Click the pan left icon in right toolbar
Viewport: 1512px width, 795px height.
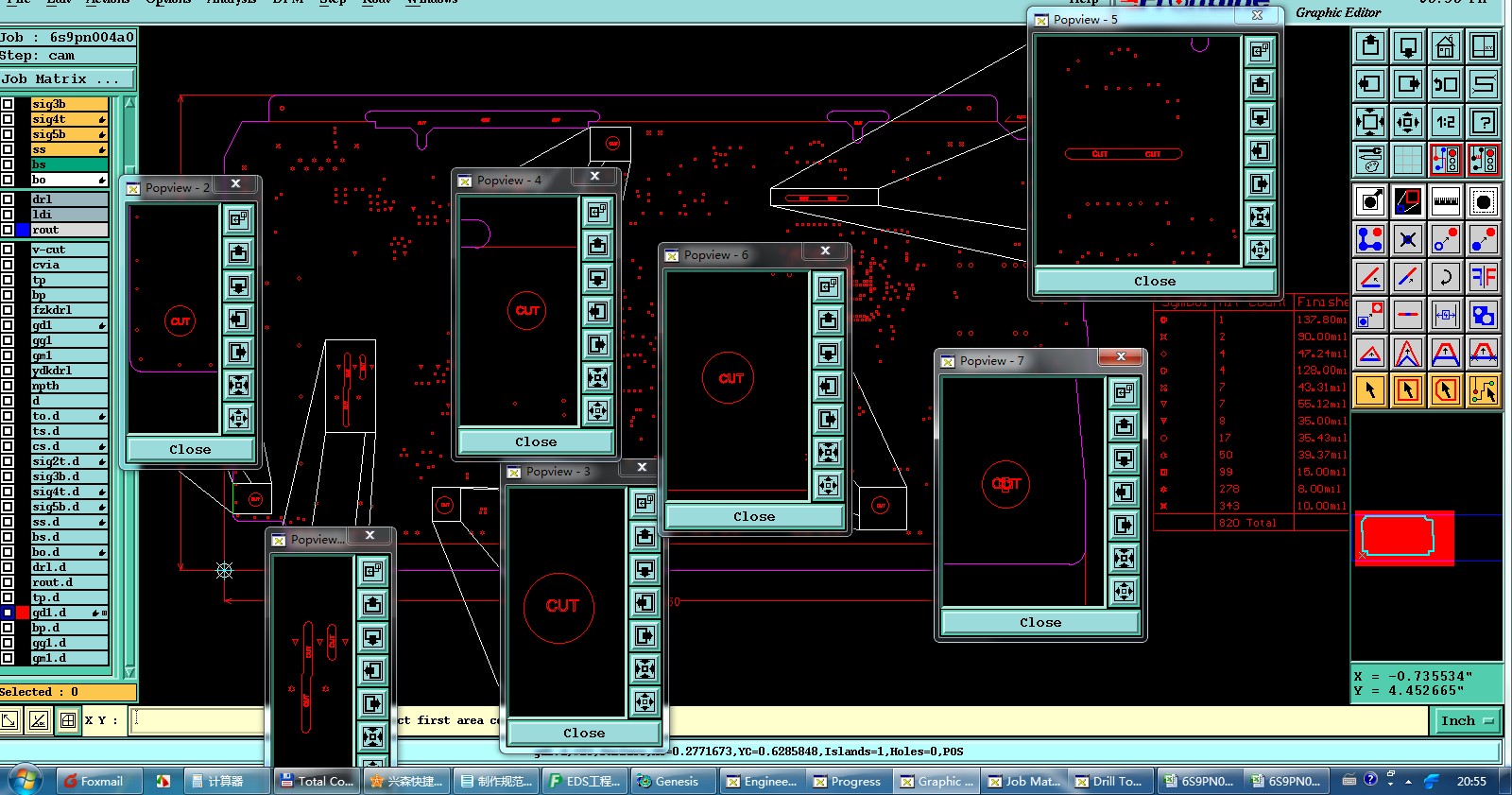click(1370, 84)
